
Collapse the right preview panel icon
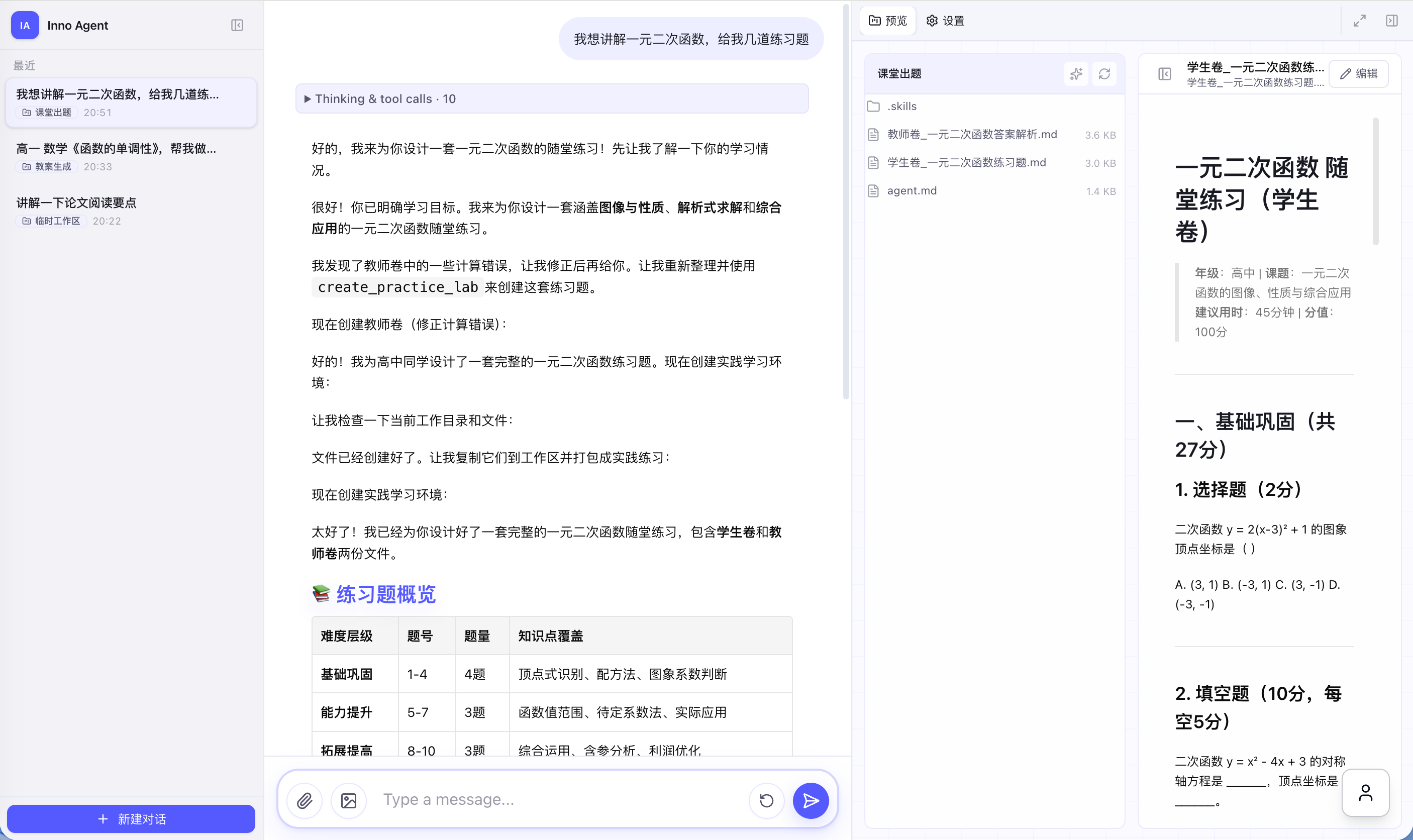pyautogui.click(x=1392, y=21)
